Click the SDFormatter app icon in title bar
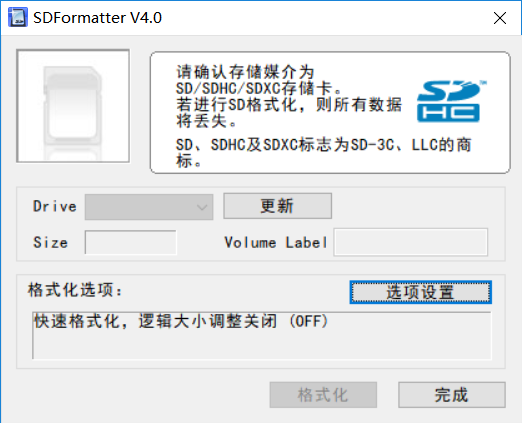 coord(18,18)
